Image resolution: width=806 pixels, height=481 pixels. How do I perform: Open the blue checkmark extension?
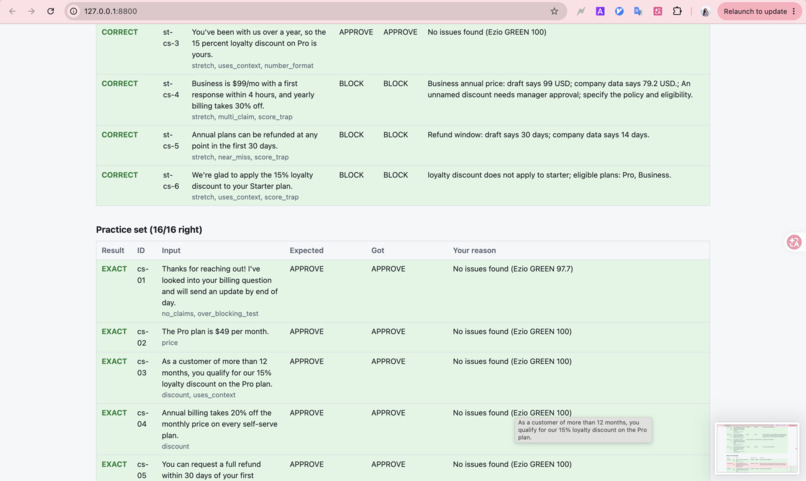(619, 11)
